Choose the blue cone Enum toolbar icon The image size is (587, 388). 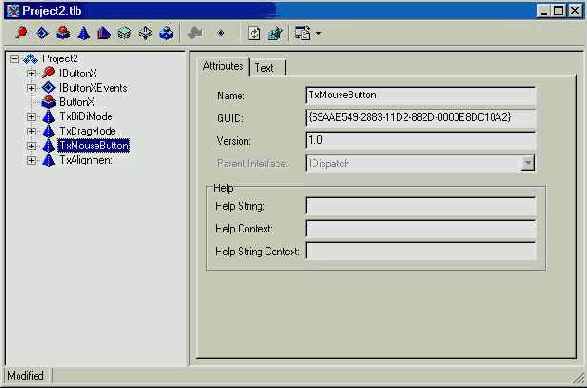click(x=83, y=33)
